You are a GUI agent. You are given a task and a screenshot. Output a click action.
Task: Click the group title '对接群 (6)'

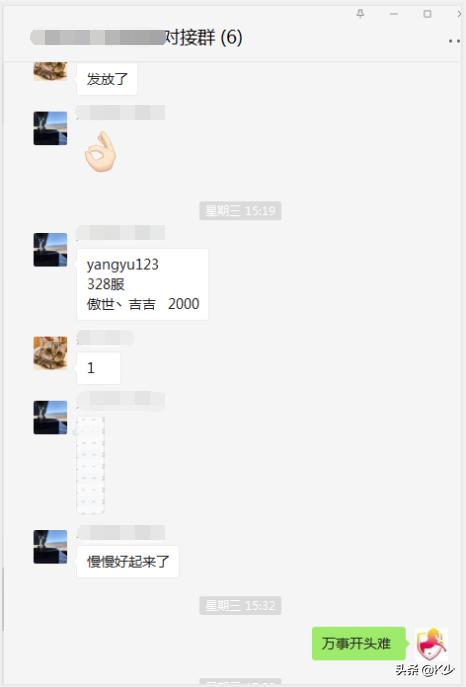coord(203,38)
